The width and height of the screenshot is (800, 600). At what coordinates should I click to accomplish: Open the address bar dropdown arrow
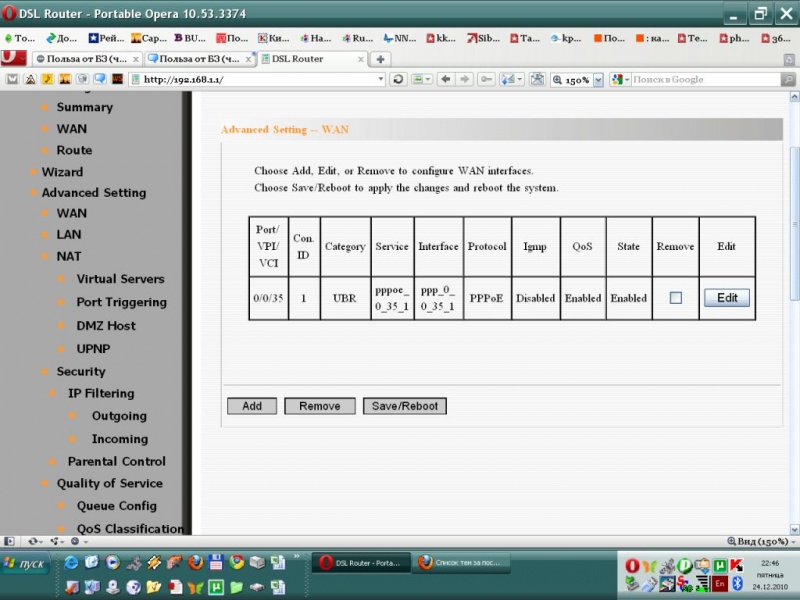point(380,79)
